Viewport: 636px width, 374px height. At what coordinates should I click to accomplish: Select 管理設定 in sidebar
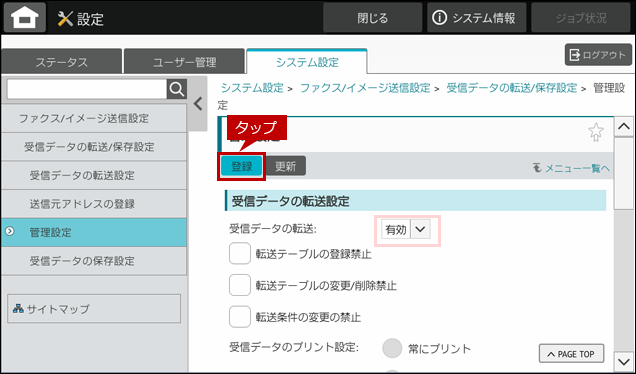94,232
